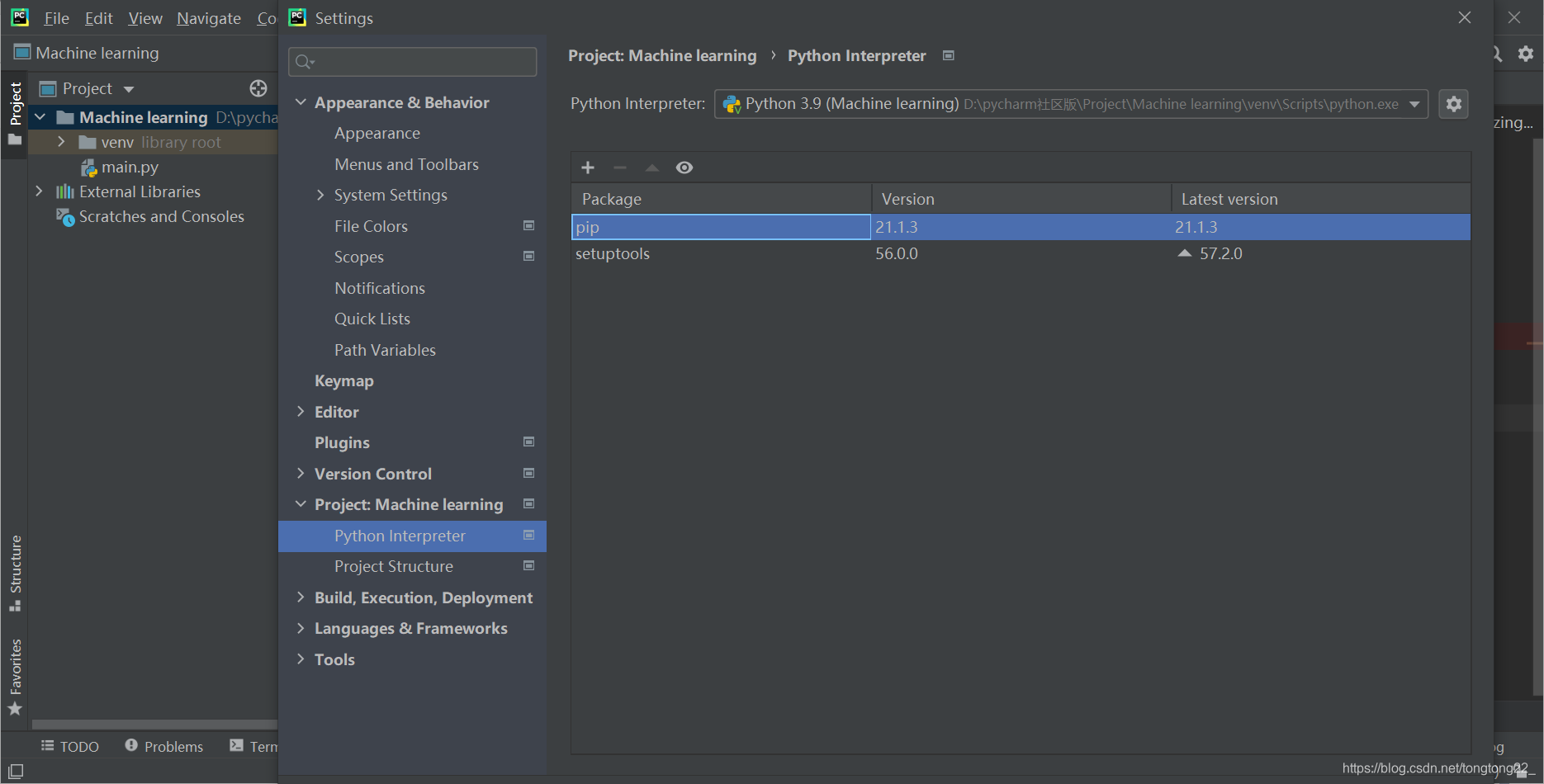Open Project Structure settings page
This screenshot has width=1544, height=784.
point(394,567)
